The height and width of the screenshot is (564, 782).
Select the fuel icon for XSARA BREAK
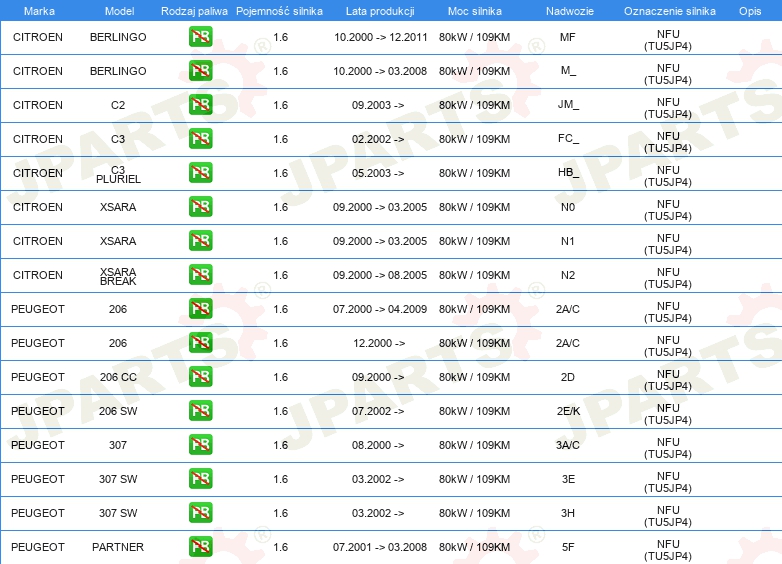[x=200, y=274]
